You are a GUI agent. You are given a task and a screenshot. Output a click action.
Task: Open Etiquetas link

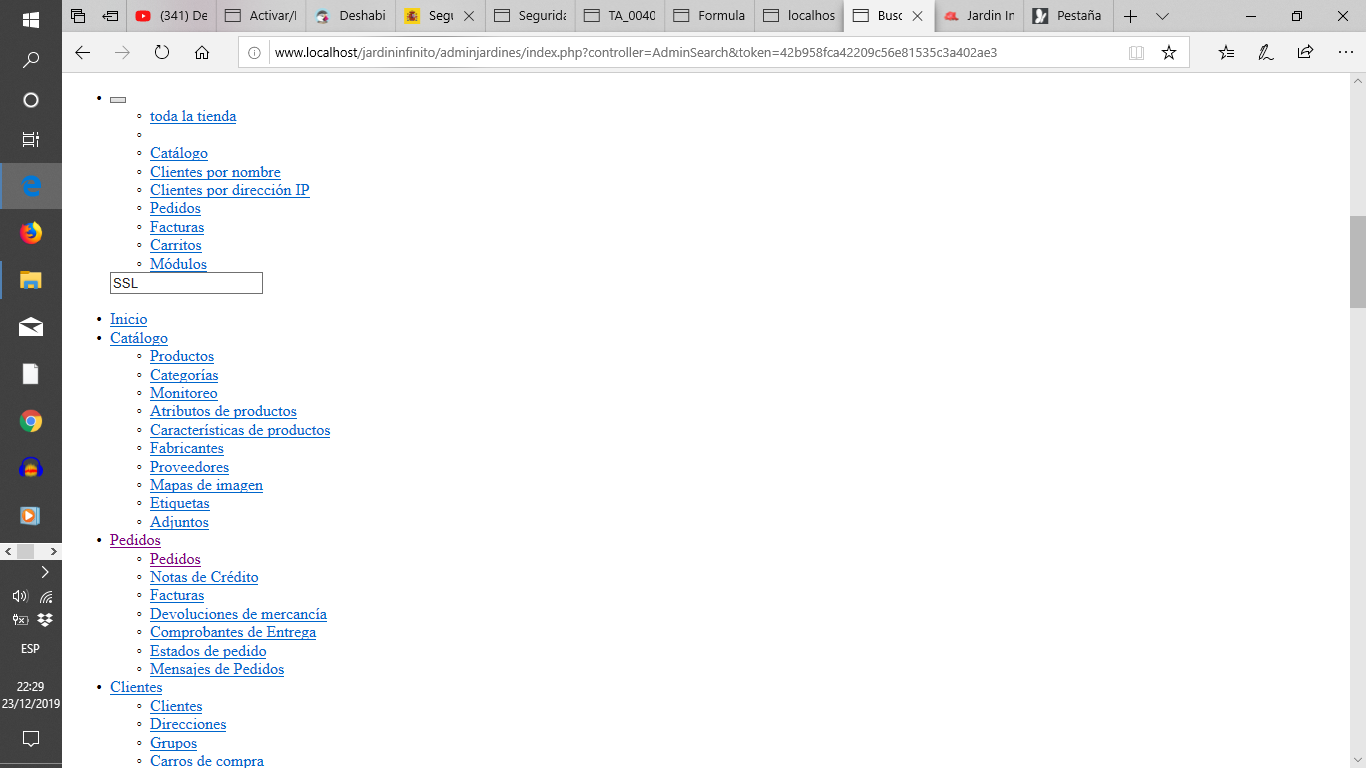pos(180,503)
